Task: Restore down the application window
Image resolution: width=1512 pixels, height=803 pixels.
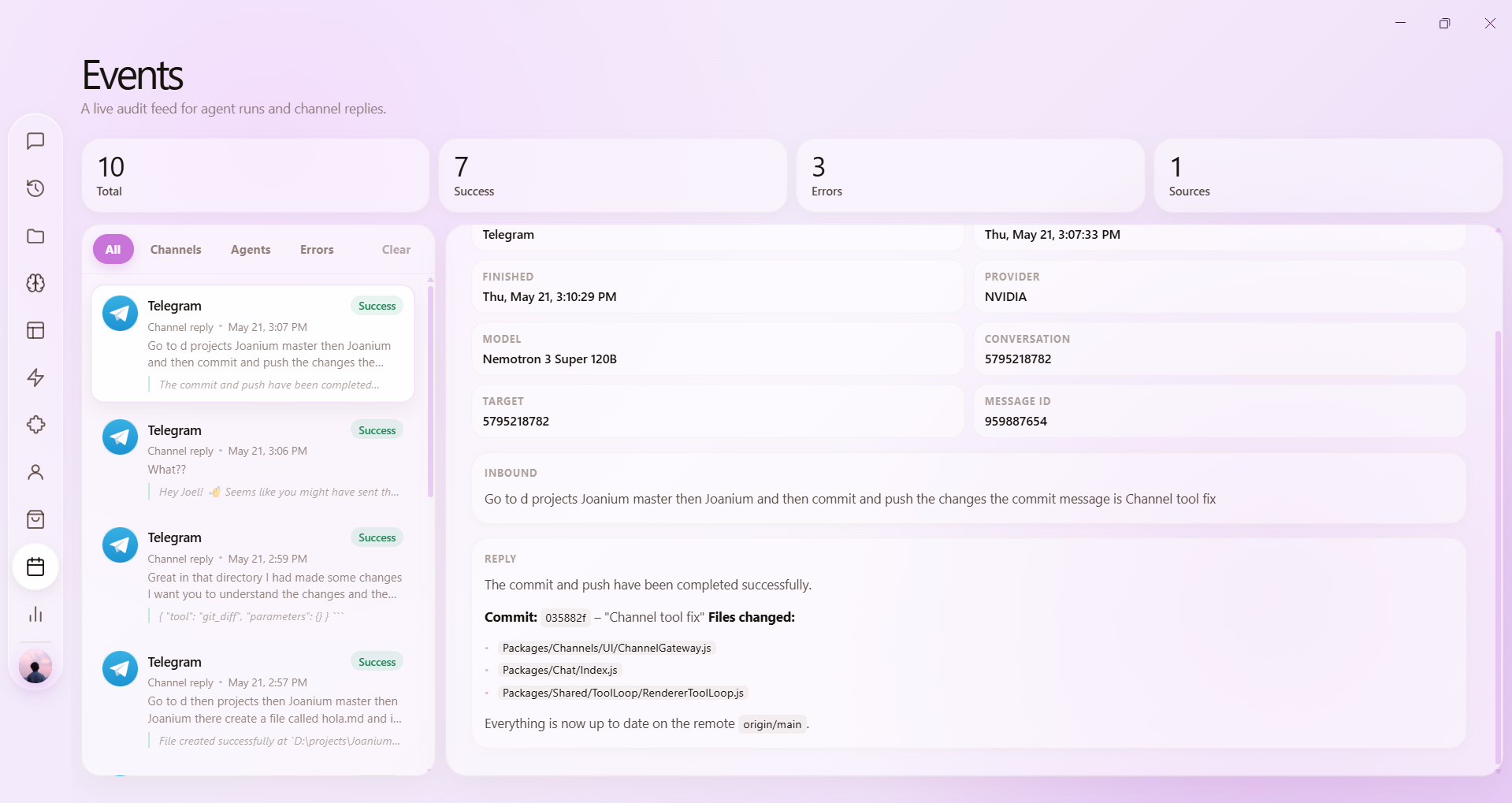Action: point(1444,23)
